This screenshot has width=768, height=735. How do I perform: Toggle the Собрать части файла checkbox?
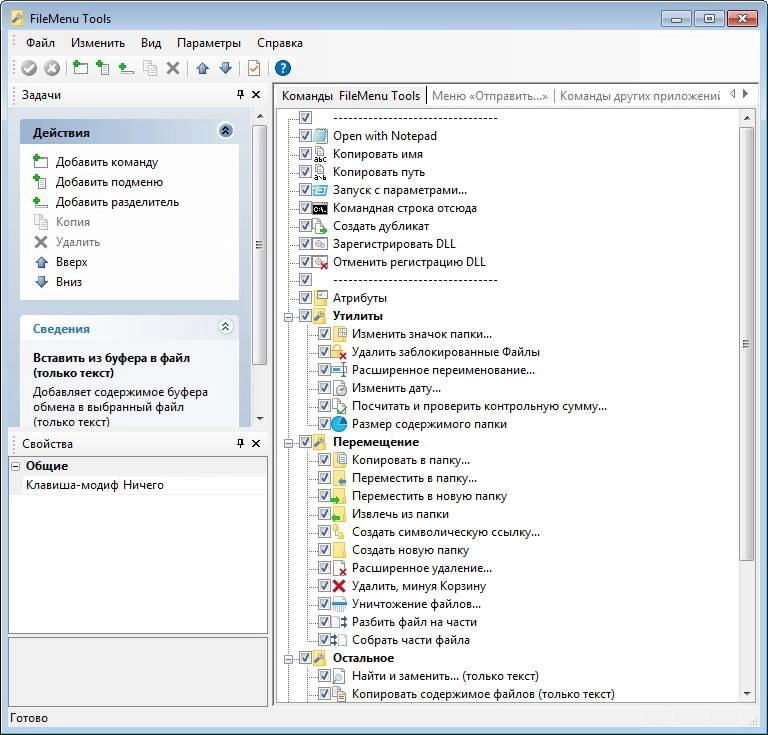[x=324, y=640]
